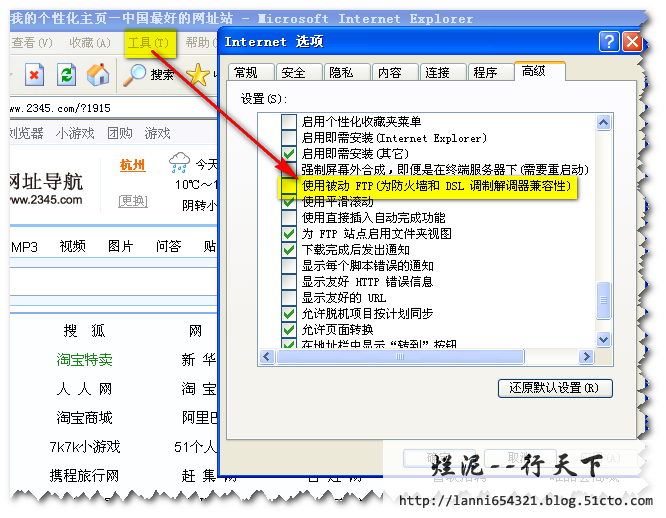Switch to the 安全 tab
The height and width of the screenshot is (518, 666).
293,73
